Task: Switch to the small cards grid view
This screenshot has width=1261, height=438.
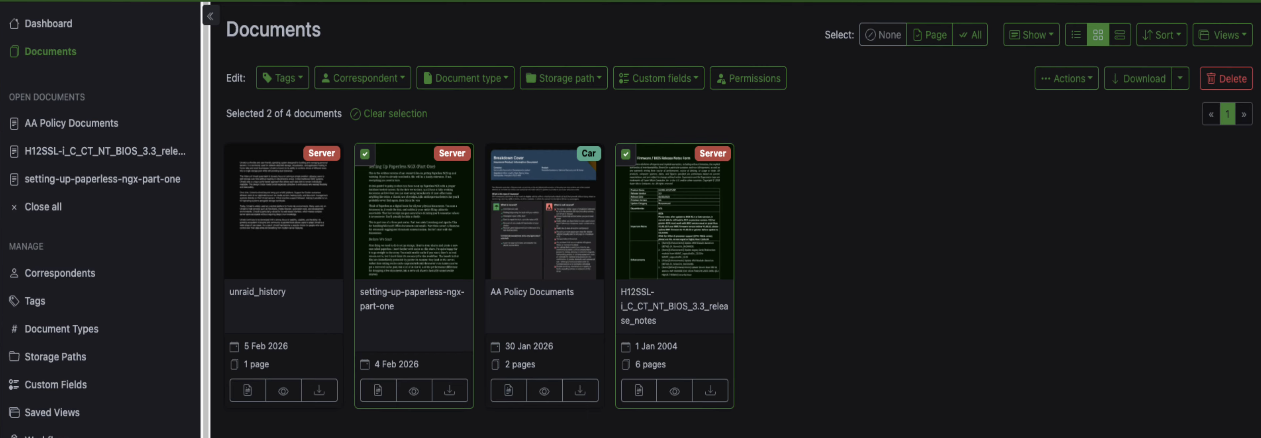Action: pos(1098,35)
